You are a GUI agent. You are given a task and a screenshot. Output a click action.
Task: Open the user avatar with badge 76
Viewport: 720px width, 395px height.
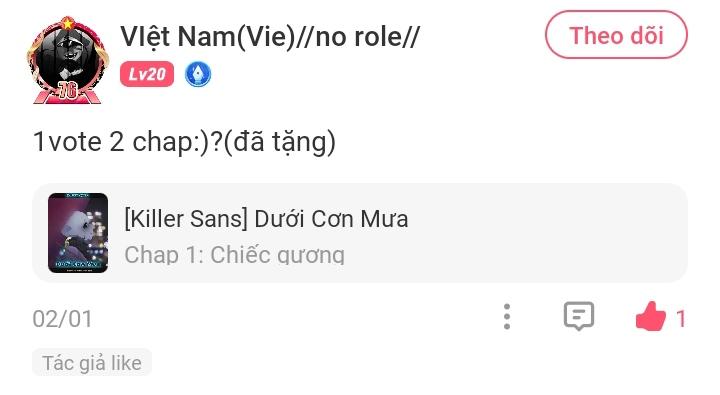68,60
